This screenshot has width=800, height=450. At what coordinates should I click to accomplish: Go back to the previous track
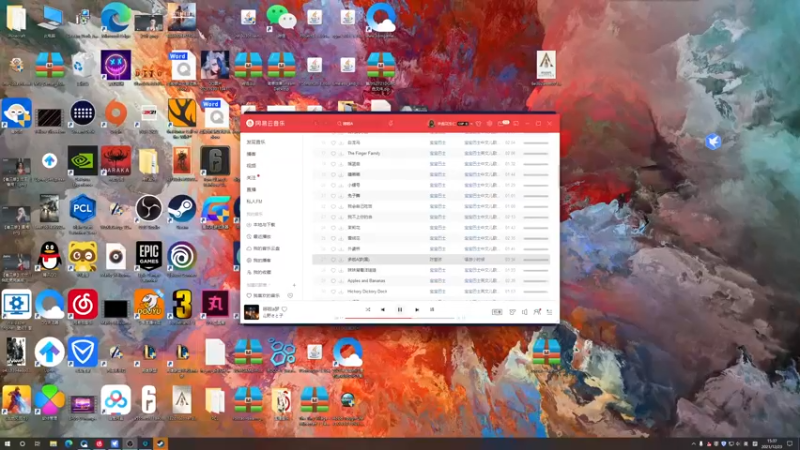coord(383,310)
